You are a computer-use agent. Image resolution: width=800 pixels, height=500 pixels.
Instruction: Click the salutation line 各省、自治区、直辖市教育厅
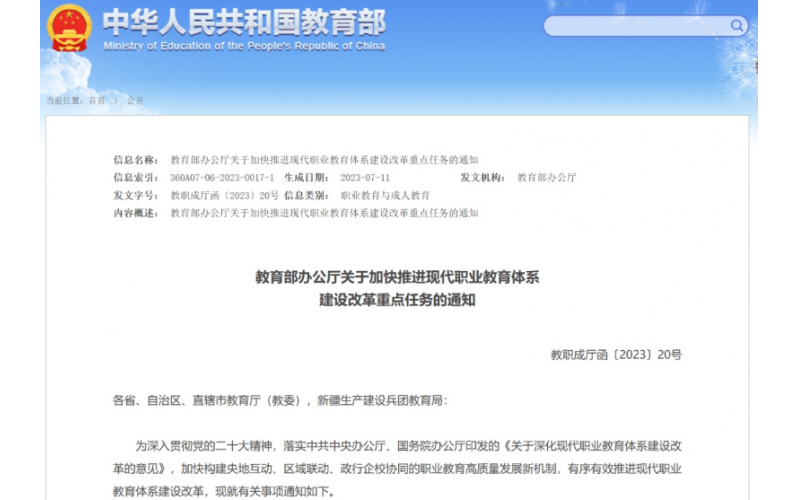point(280,401)
